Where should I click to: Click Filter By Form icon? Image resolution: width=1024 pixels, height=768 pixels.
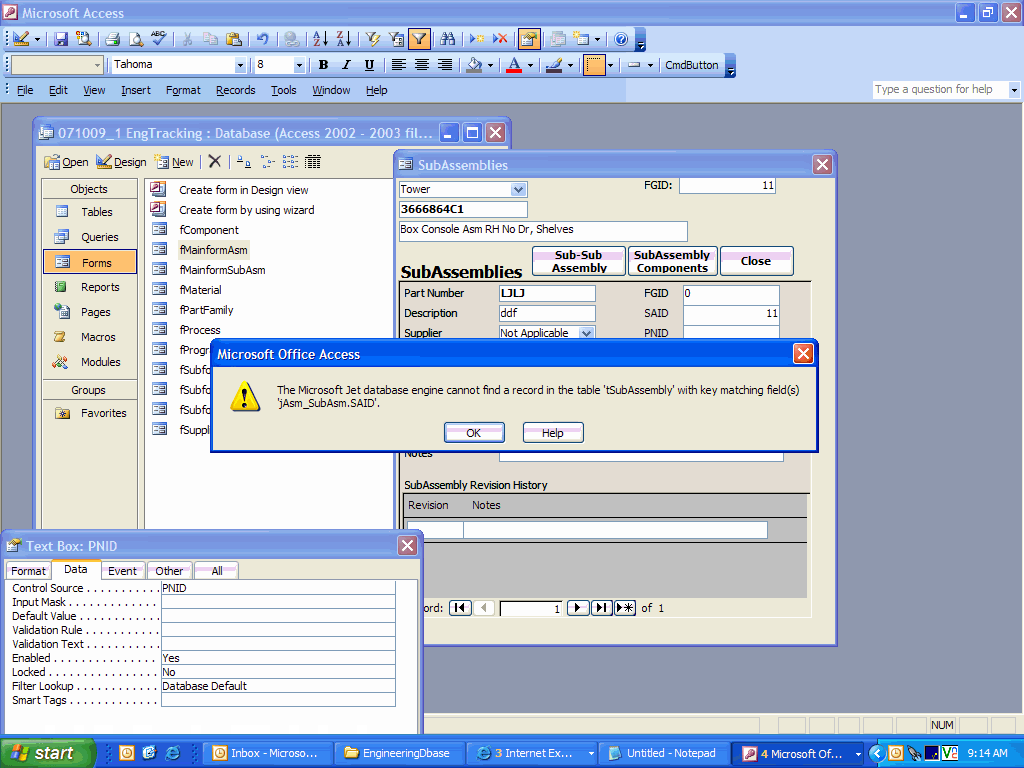396,39
